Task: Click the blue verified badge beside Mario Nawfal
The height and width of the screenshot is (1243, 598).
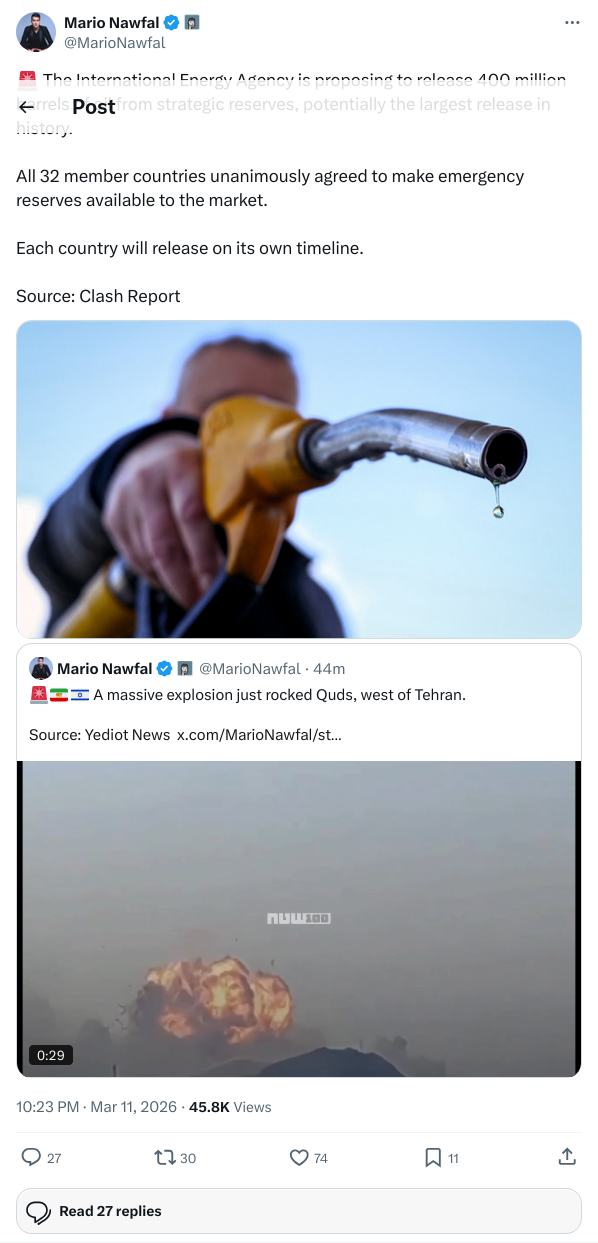Action: pyautogui.click(x=172, y=22)
